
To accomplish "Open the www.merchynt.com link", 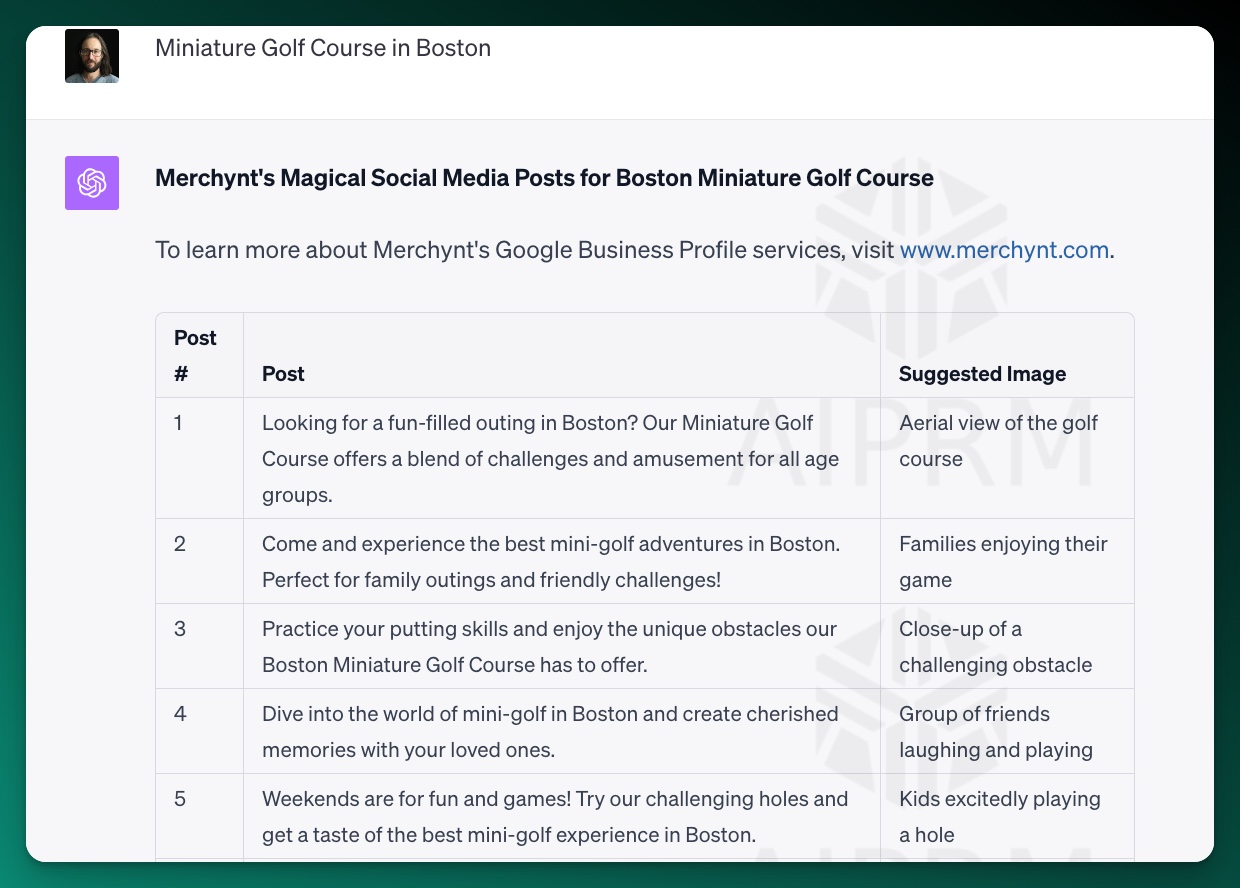I will 1004,250.
